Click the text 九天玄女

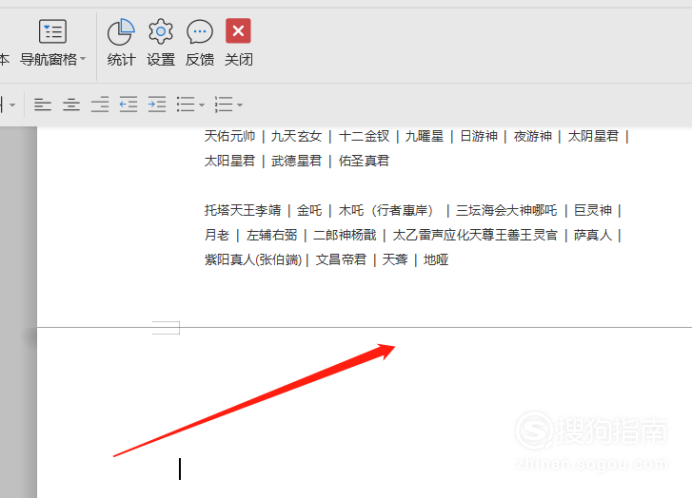point(296,136)
